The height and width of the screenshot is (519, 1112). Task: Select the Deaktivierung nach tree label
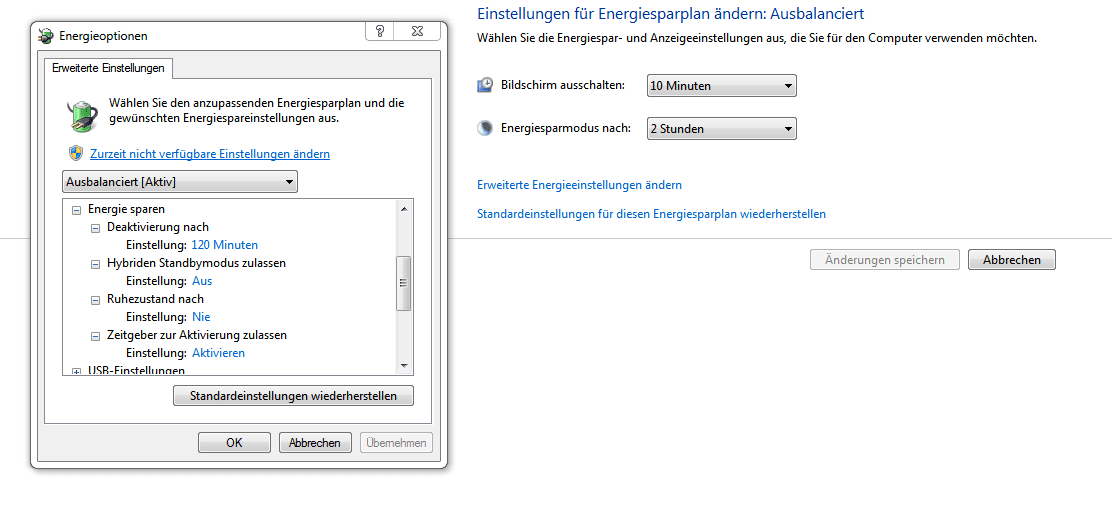(158, 227)
